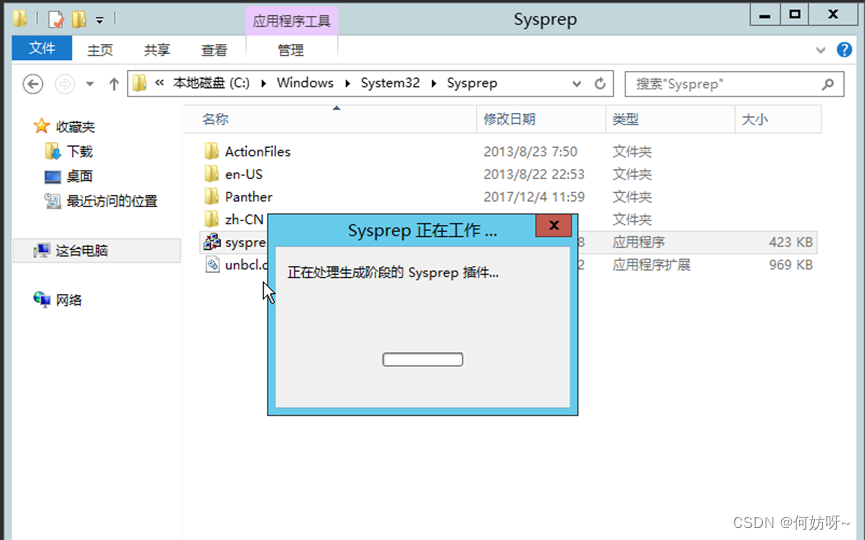Select the en-US folder name

pos(244,174)
